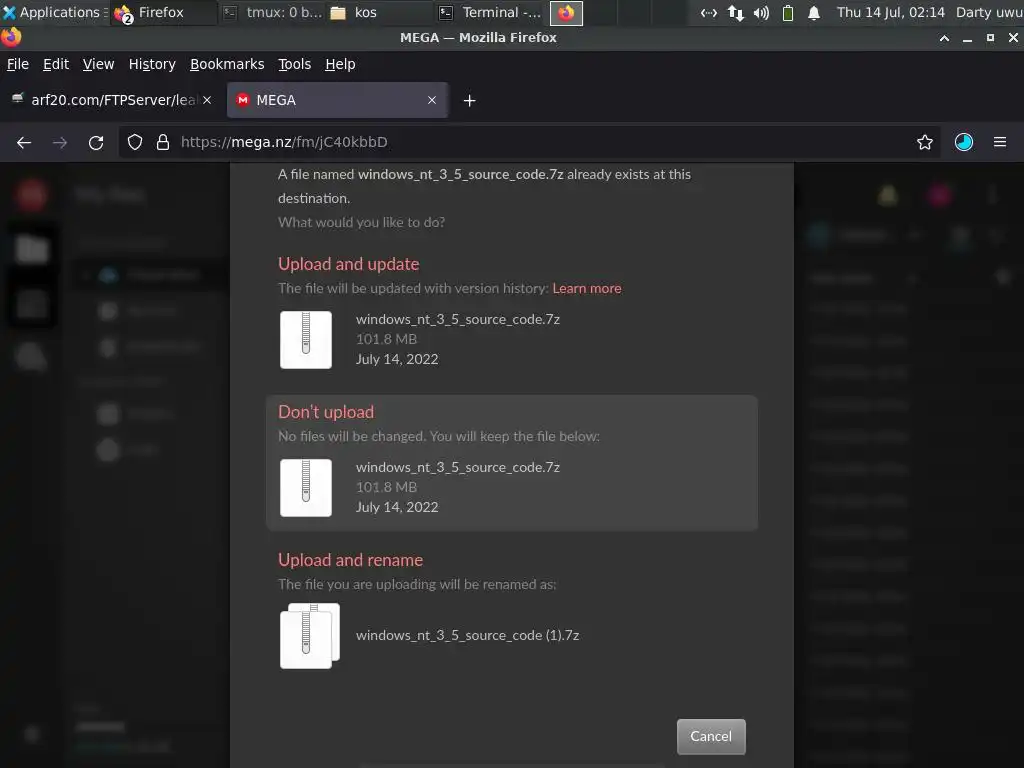Open the Edit menu
1024x768 pixels.
click(x=56, y=64)
